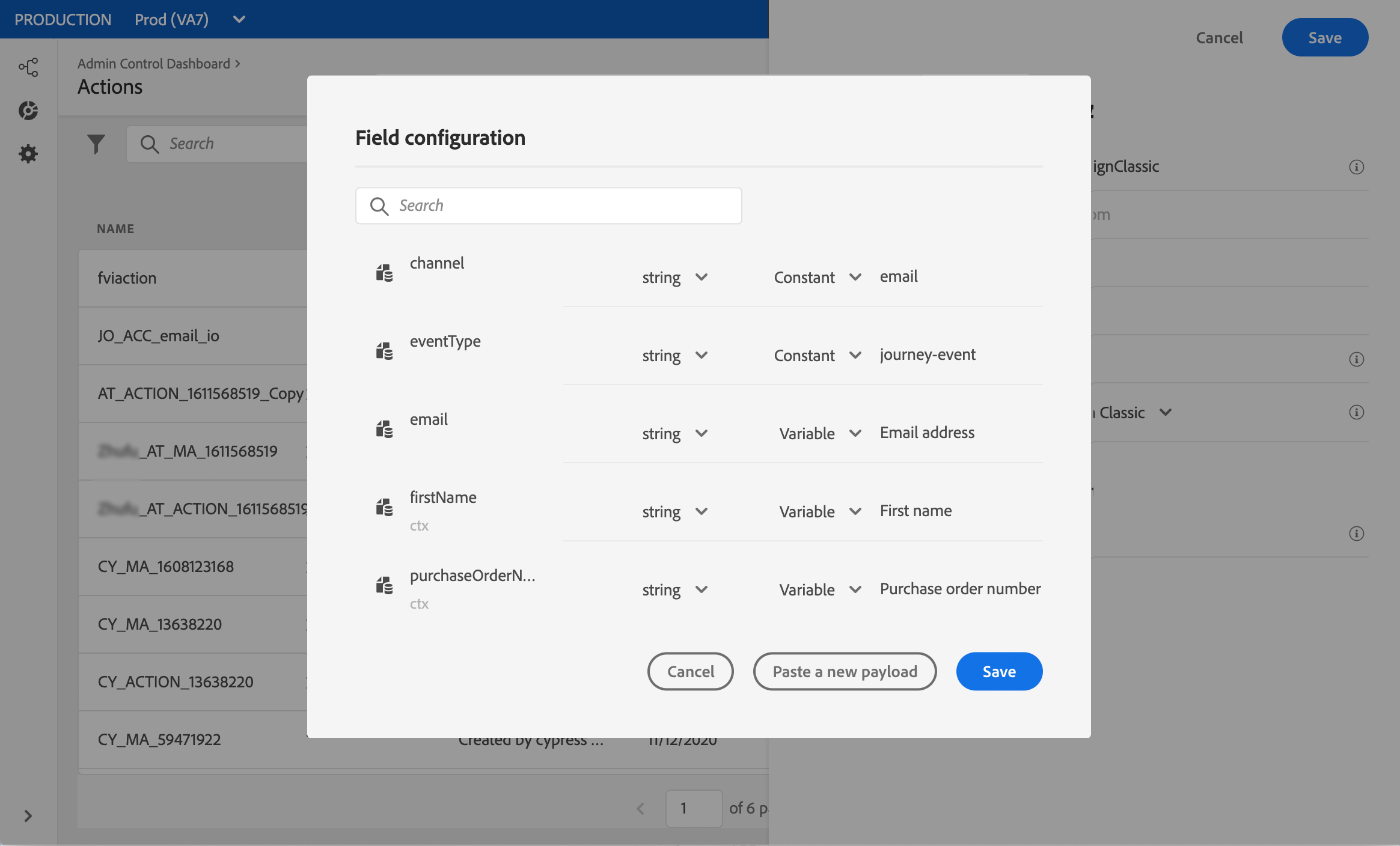
Task: Click the Field configuration search box
Action: (548, 205)
